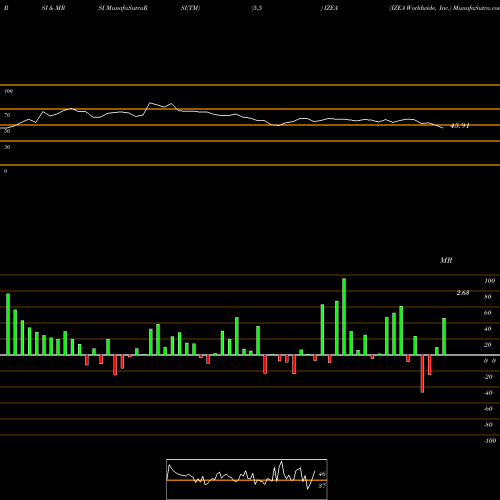Screen dimensions: 500x500
Task: Click the 40 label on MR axis
Action: tap(488, 329)
